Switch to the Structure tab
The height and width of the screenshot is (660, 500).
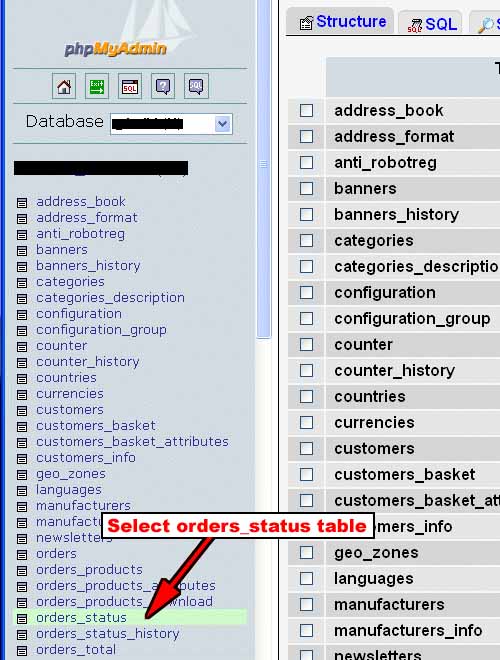tap(342, 22)
